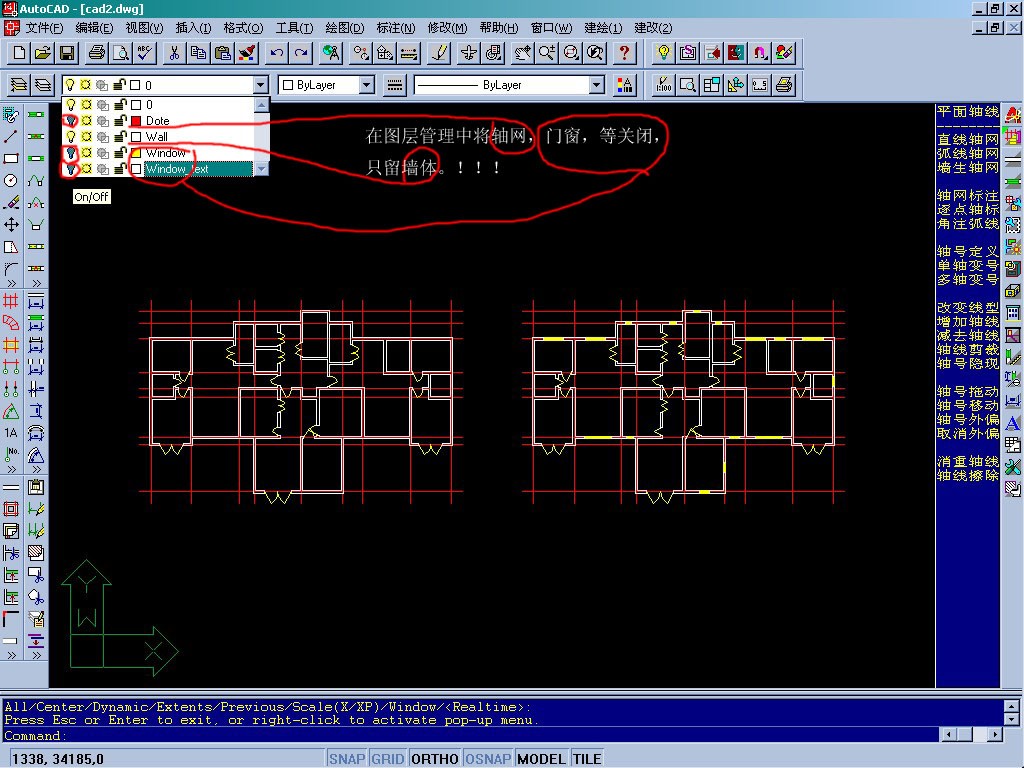1024x768 pixels.
Task: Click the Cut scissors icon
Action: point(174,53)
